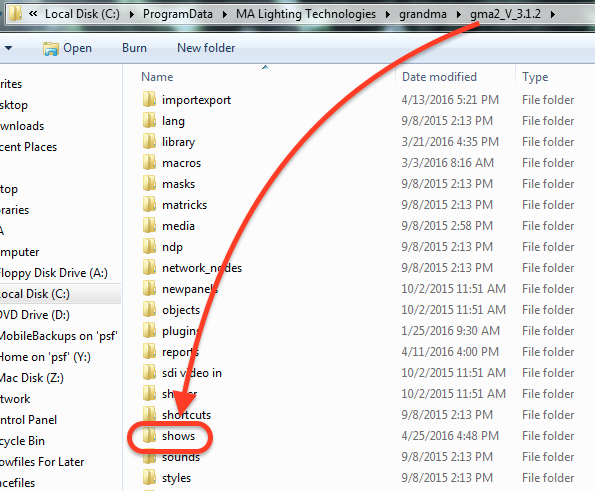
Task: Click the address bar folder icon
Action: point(15,14)
